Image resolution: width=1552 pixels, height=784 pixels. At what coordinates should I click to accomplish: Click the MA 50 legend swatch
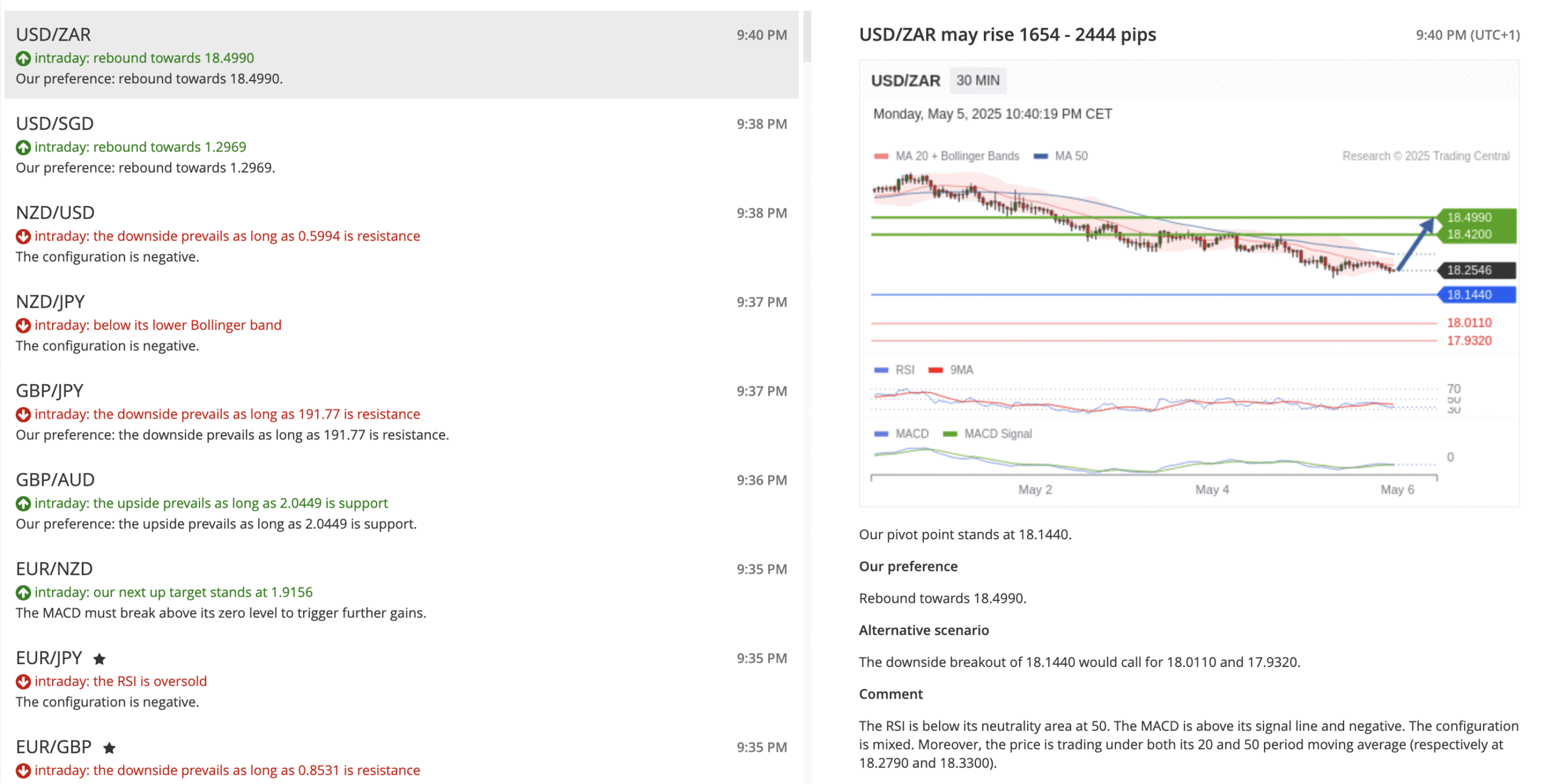(1040, 156)
